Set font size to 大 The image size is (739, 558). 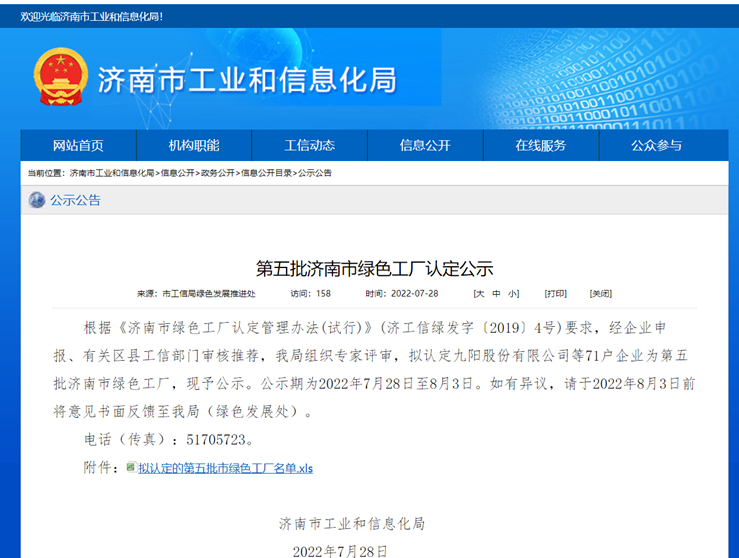click(x=480, y=294)
